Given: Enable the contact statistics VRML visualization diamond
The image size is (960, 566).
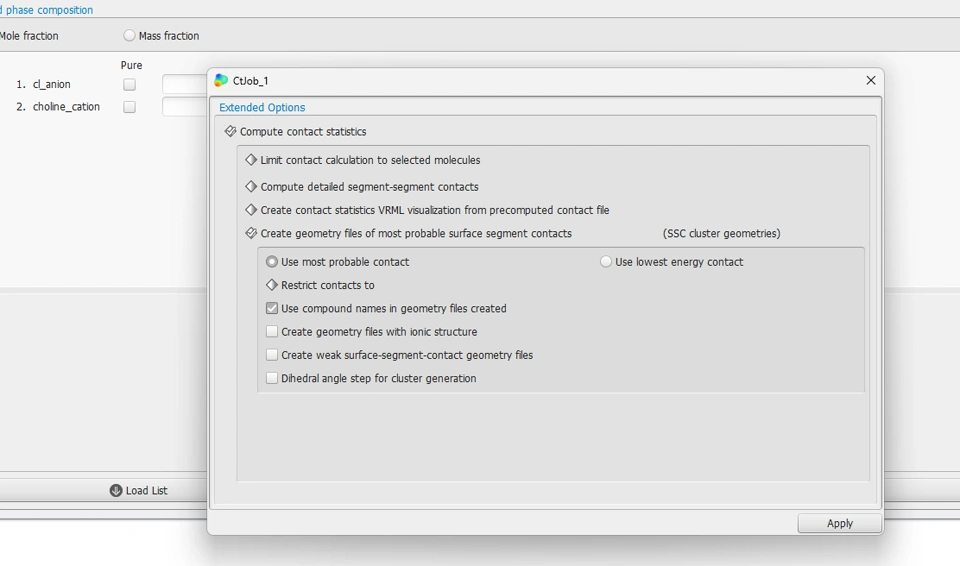Looking at the screenshot, I should click(251, 210).
